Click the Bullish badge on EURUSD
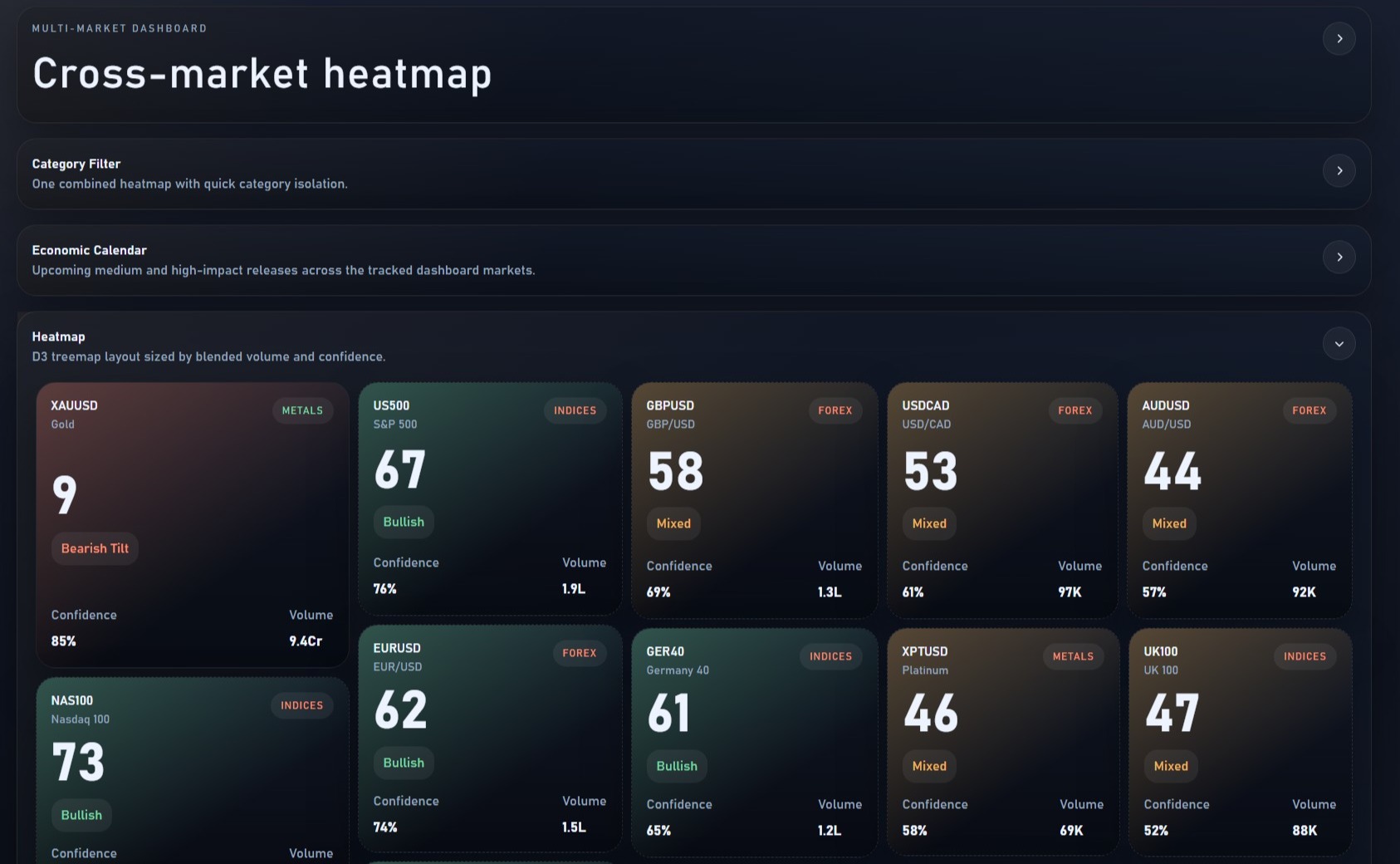 click(404, 763)
